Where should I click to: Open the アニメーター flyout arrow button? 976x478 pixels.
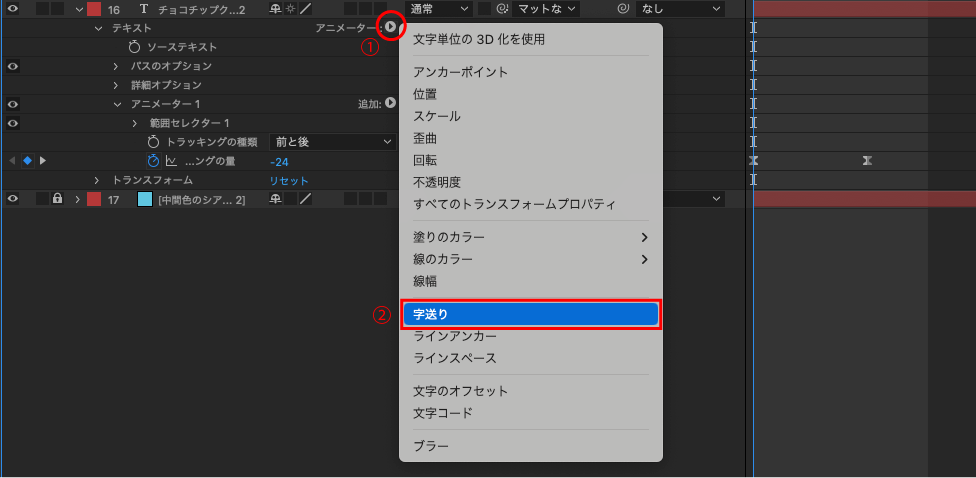[390, 27]
